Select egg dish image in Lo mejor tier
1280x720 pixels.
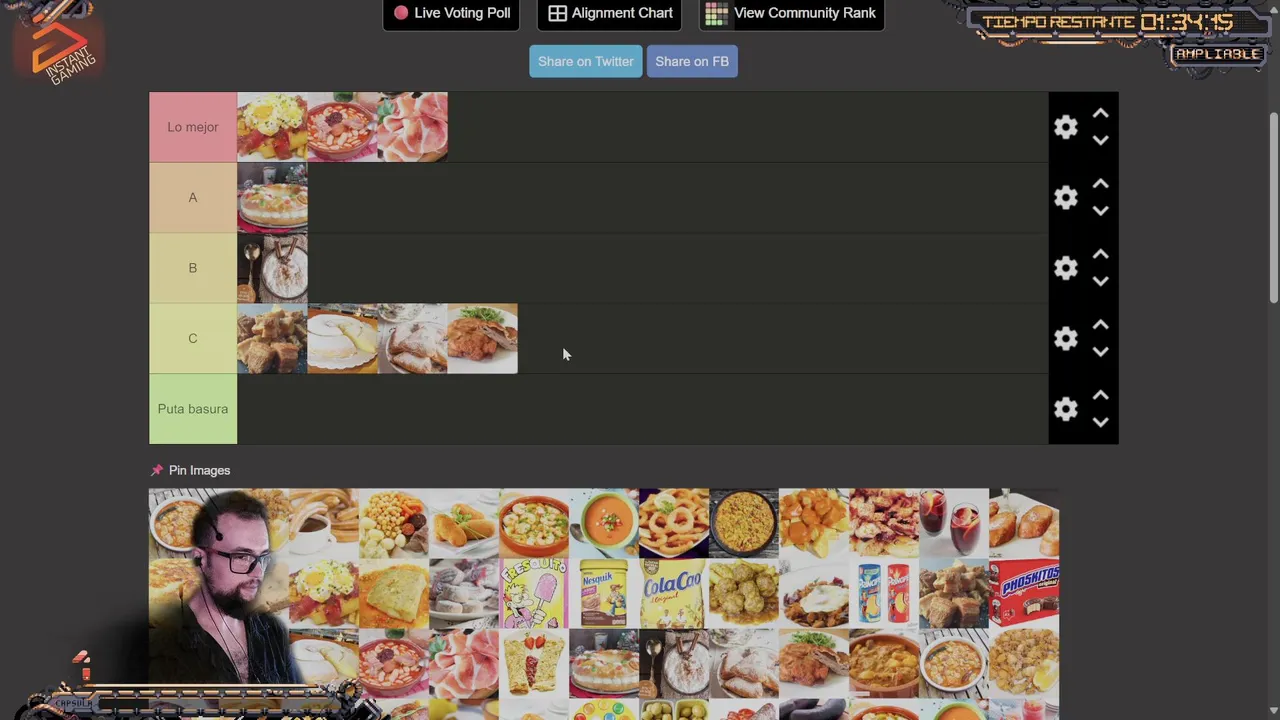click(x=272, y=127)
